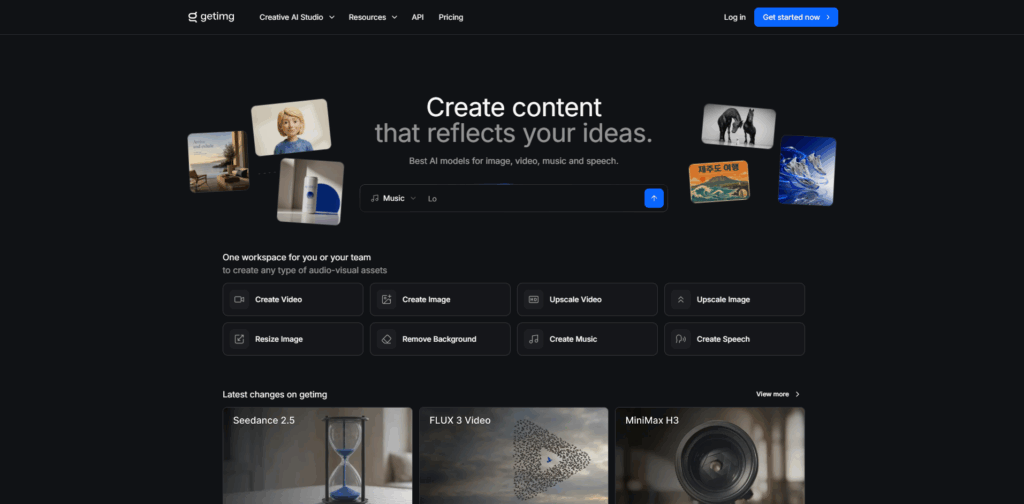This screenshot has height=504, width=1024.
Task: Submit prompt with the blue arrow button
Action: (x=654, y=198)
